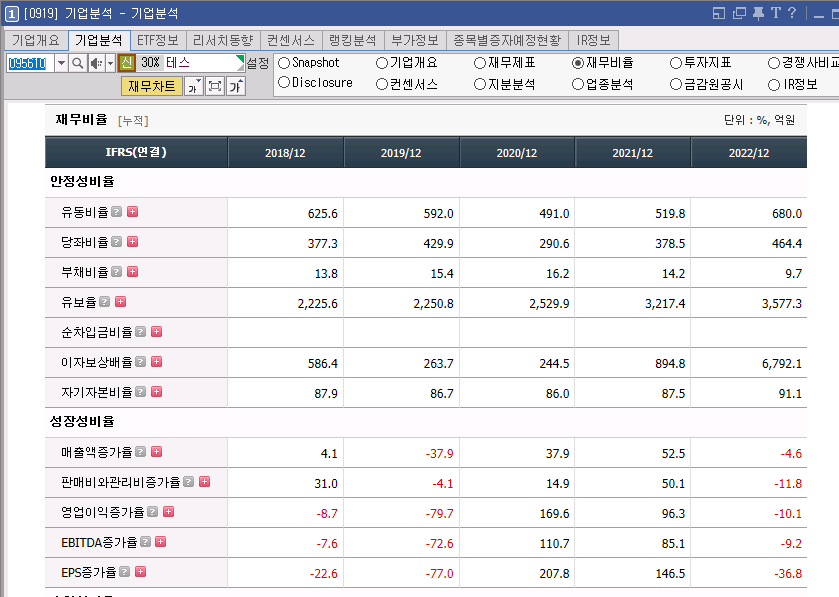
Task: Switch to the 부가정보 tab
Action: click(x=415, y=40)
